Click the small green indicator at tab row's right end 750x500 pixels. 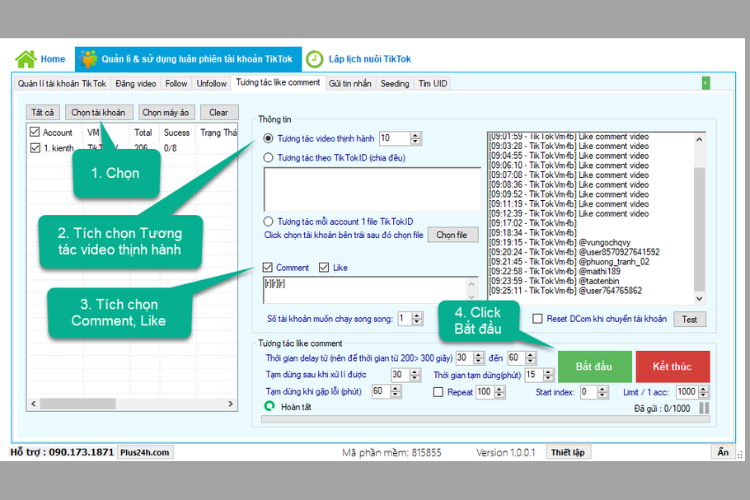coord(706,83)
